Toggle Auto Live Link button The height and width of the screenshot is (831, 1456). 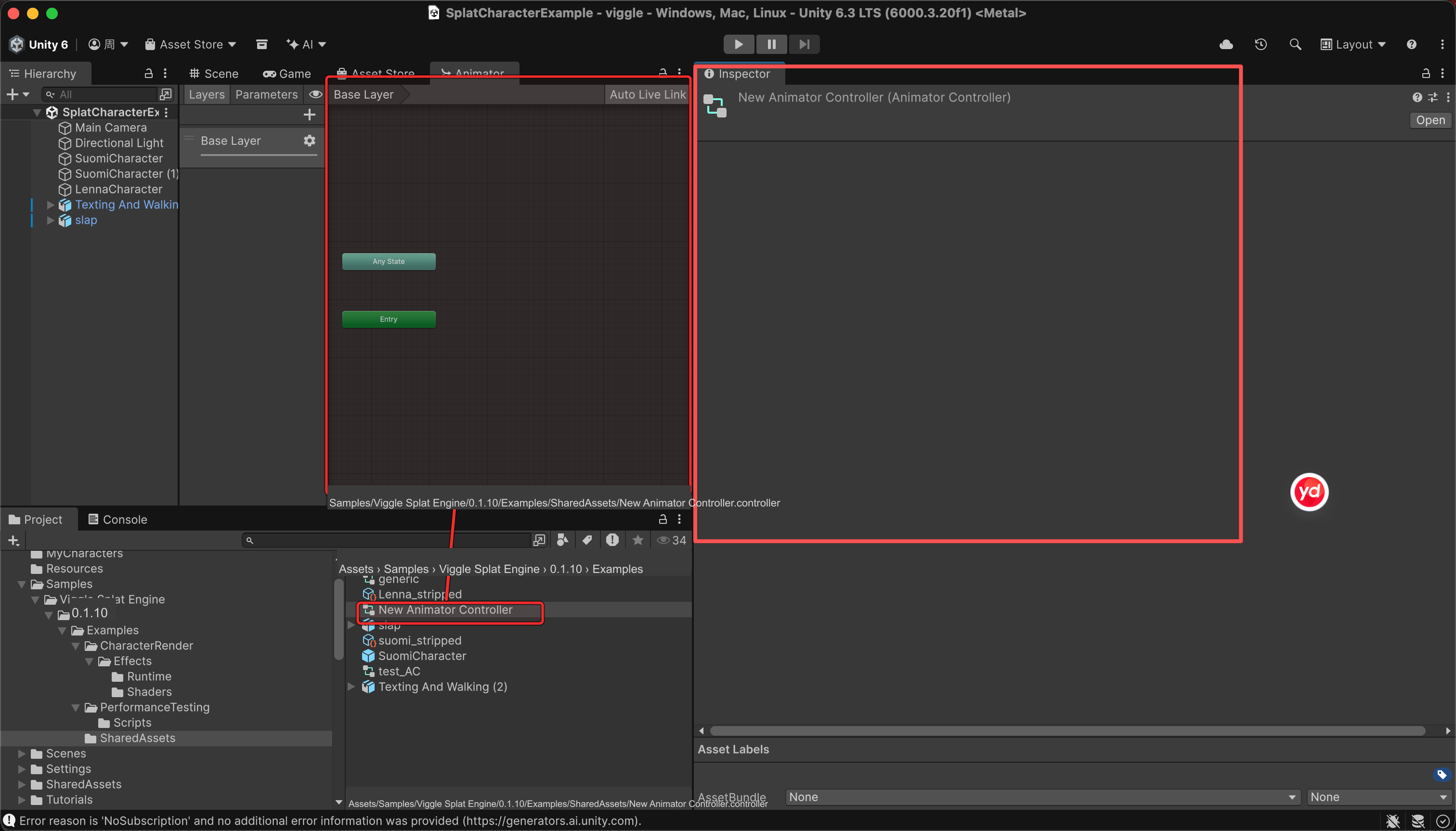(647, 94)
